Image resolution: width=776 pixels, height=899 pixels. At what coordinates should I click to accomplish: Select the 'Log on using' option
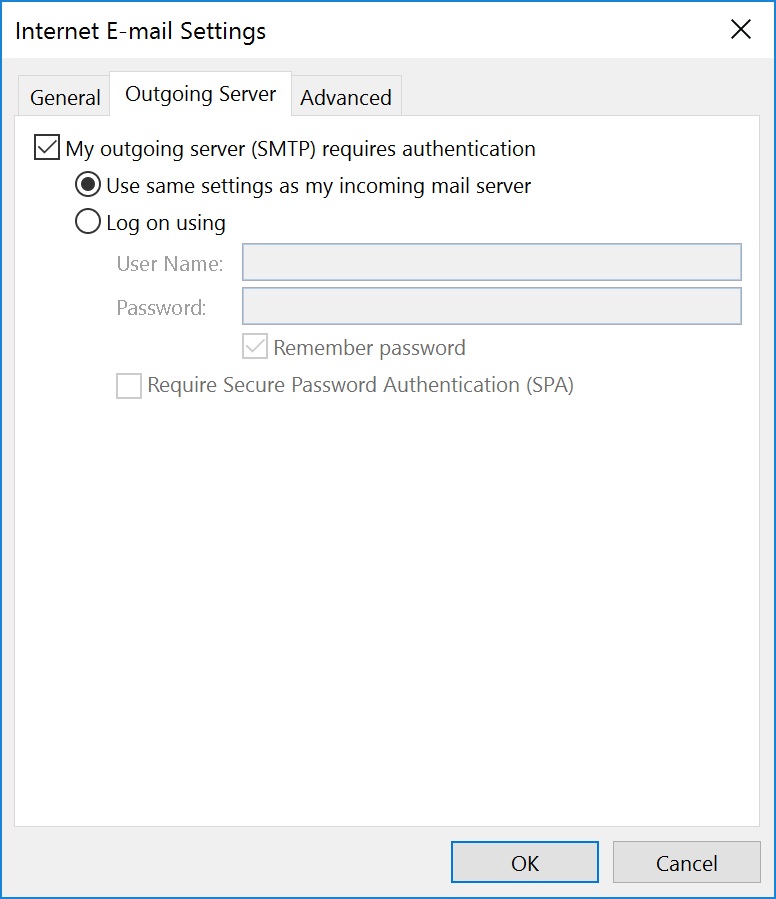[x=88, y=222]
